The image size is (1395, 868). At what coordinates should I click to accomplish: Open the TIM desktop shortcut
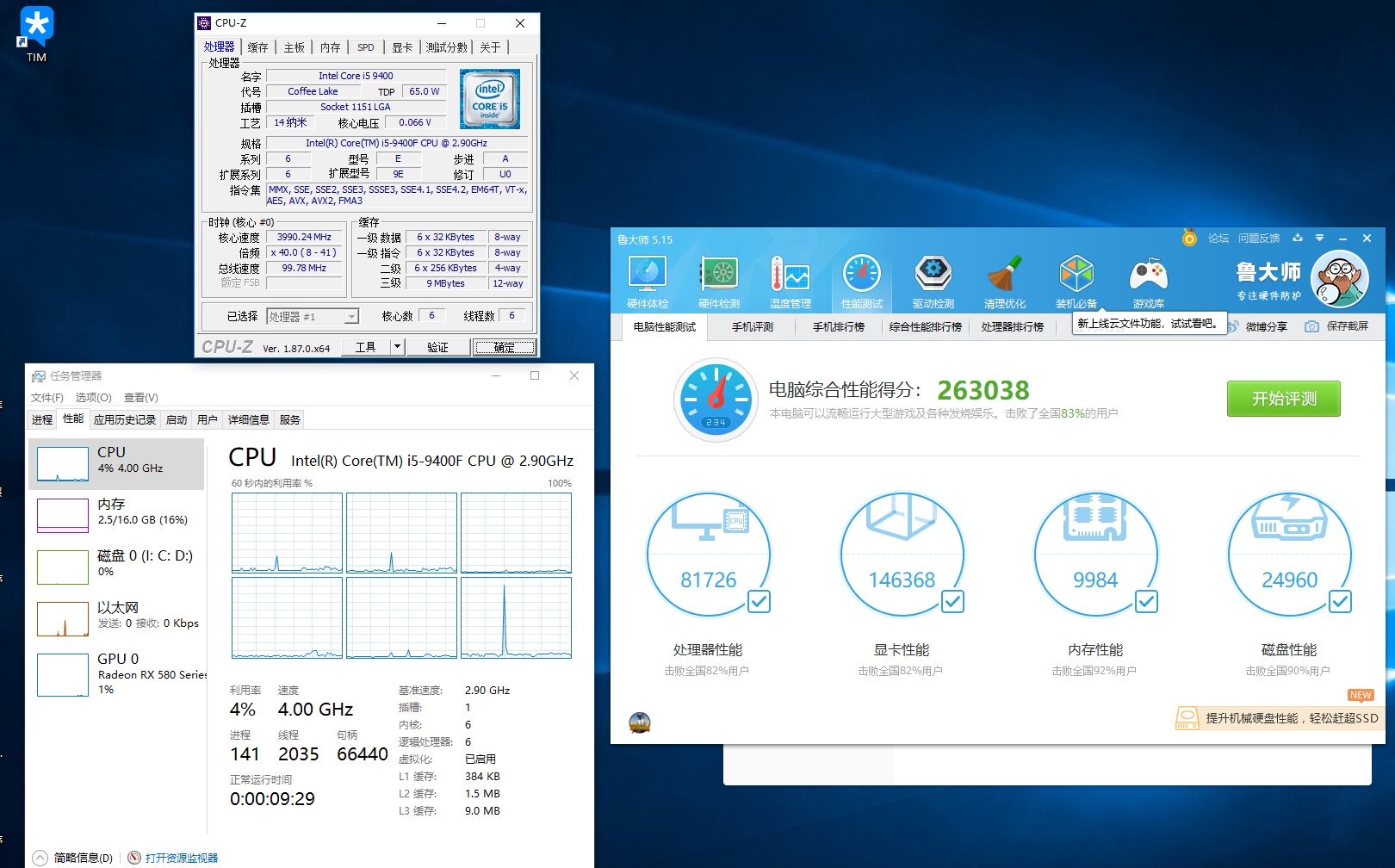(x=36, y=34)
